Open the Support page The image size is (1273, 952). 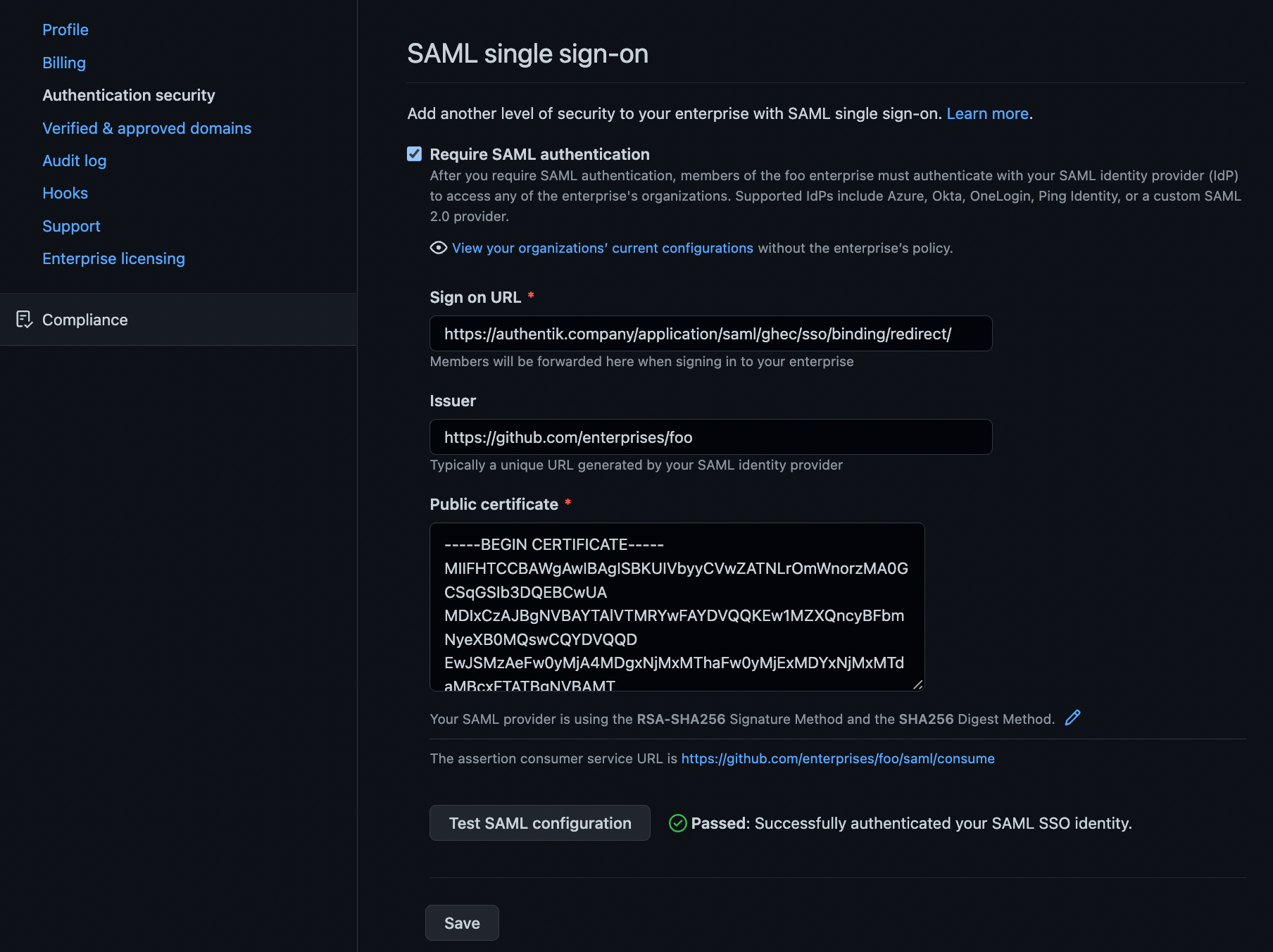pos(71,226)
